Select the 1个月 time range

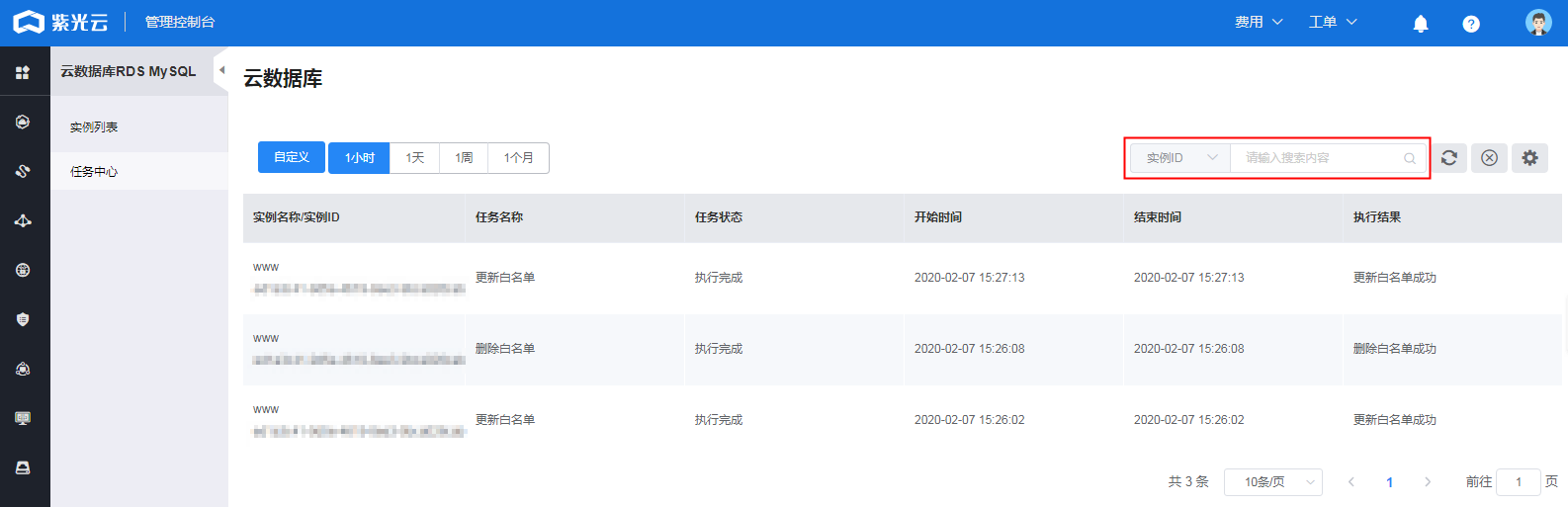click(x=518, y=158)
